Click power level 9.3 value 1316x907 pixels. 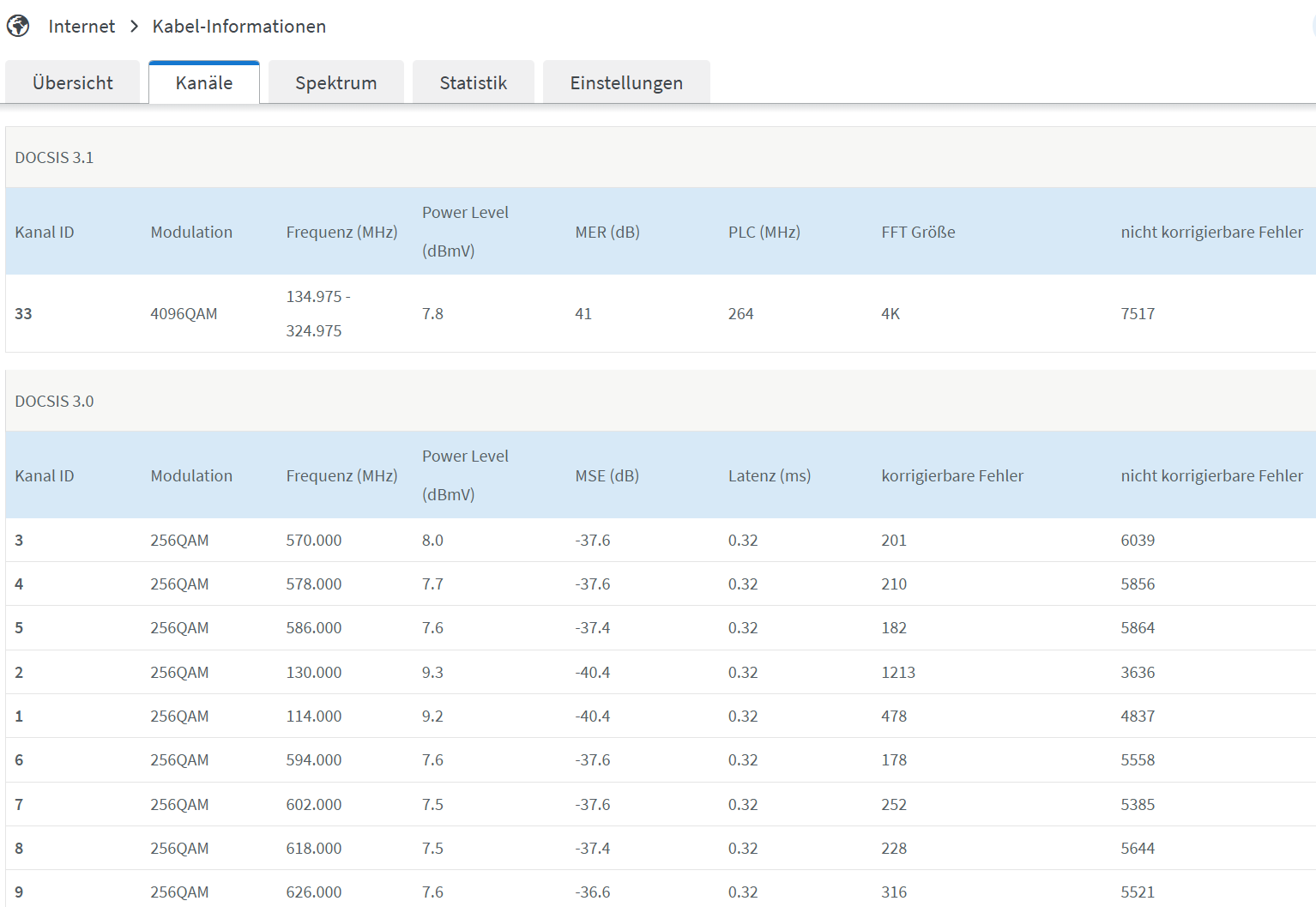point(432,673)
